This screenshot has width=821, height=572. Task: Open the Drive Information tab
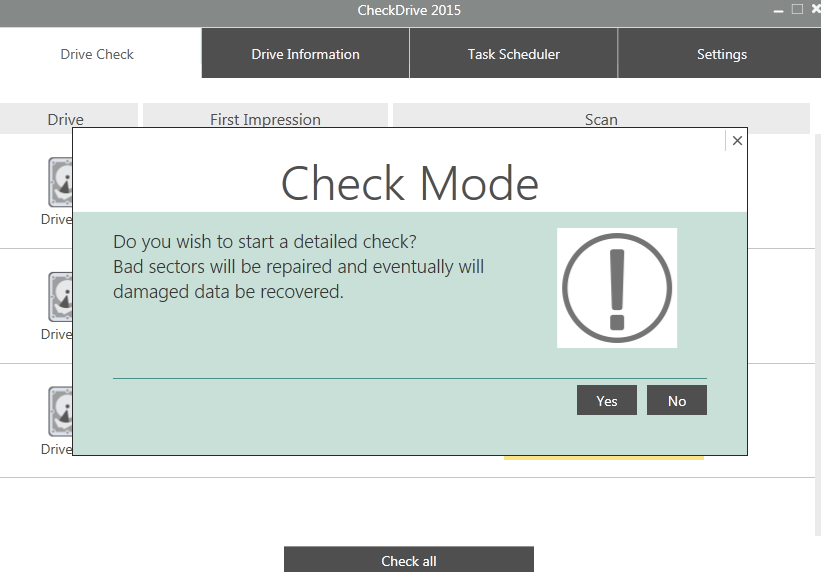[305, 54]
